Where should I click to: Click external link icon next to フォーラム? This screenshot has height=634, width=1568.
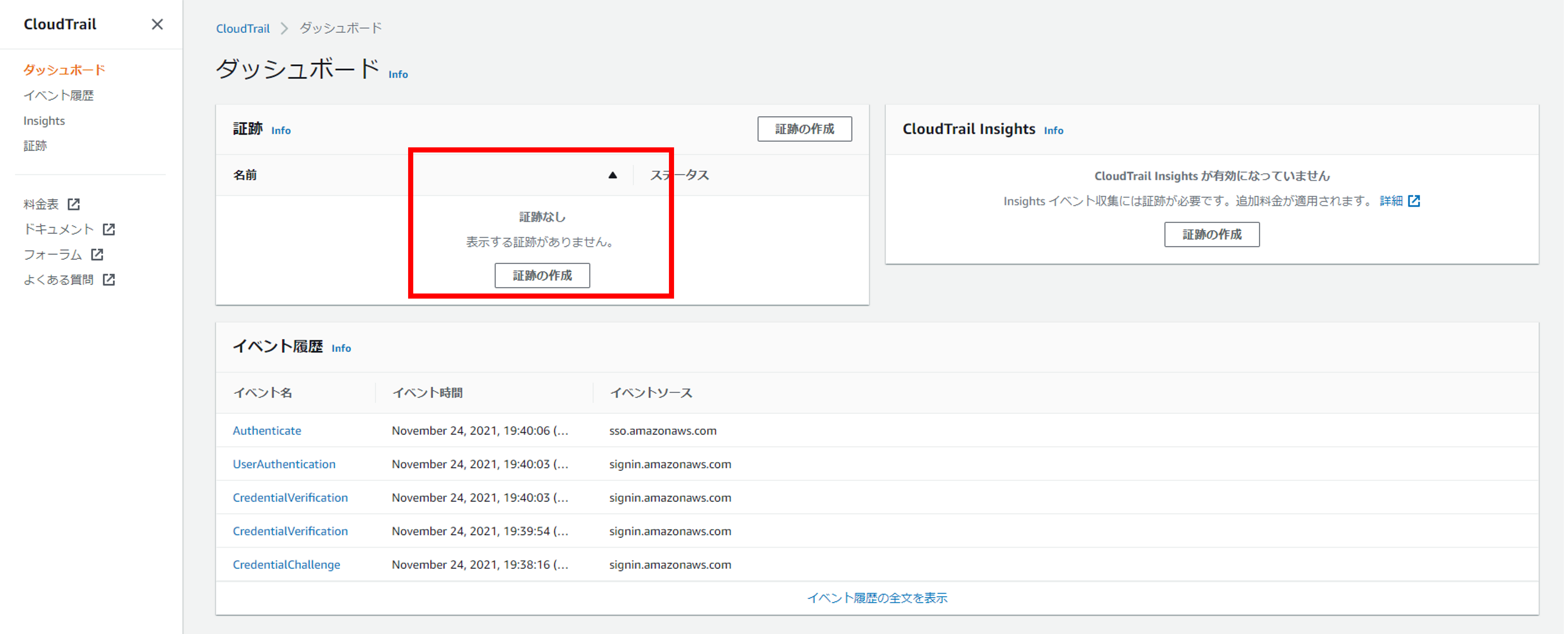click(97, 255)
